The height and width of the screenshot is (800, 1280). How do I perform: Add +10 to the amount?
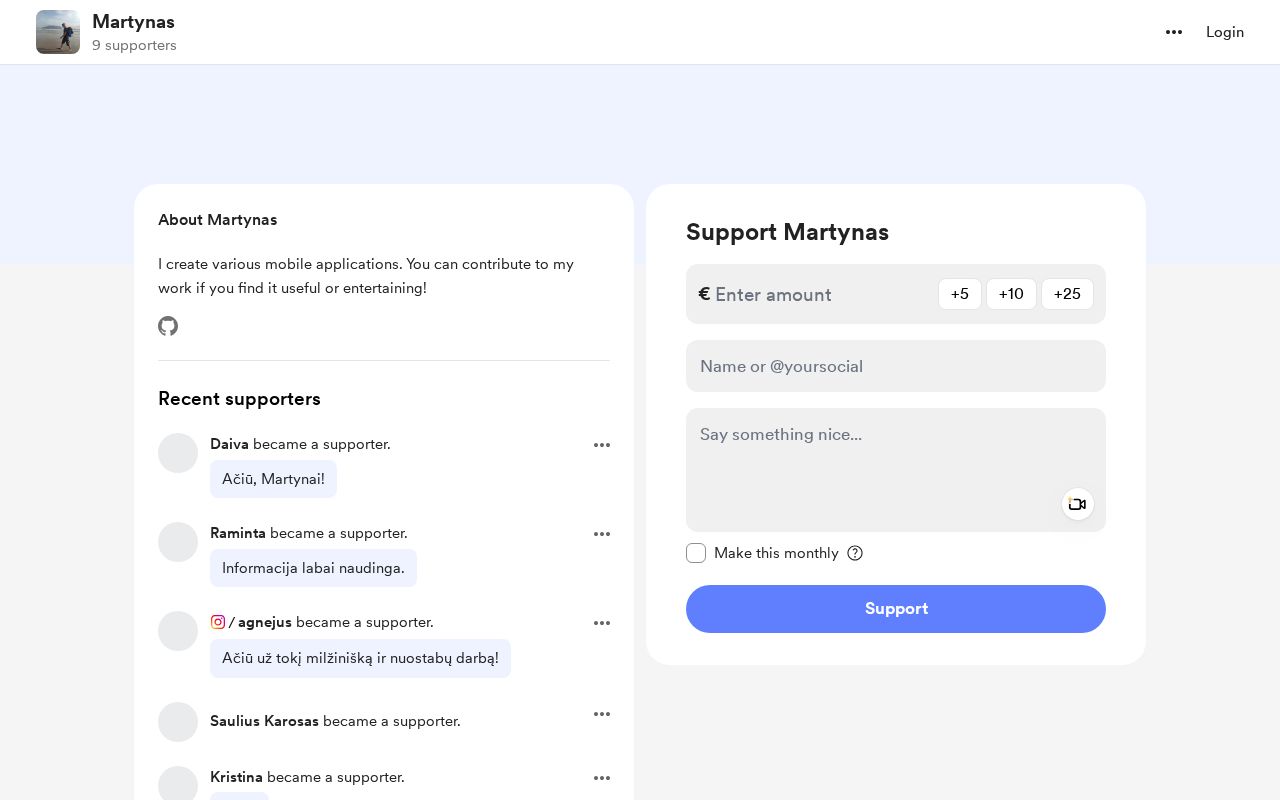point(1011,294)
